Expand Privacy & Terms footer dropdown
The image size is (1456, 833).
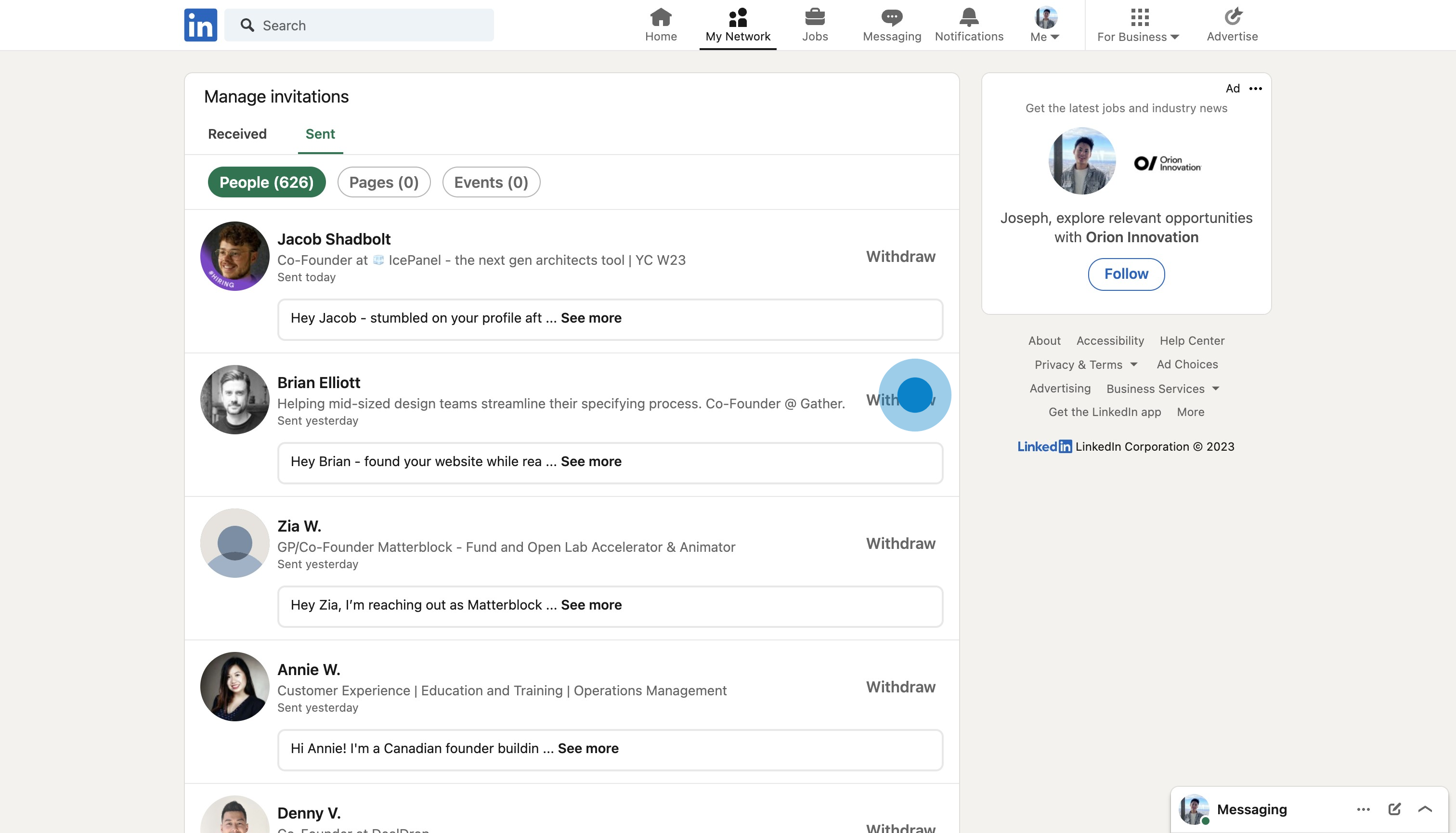1085,364
